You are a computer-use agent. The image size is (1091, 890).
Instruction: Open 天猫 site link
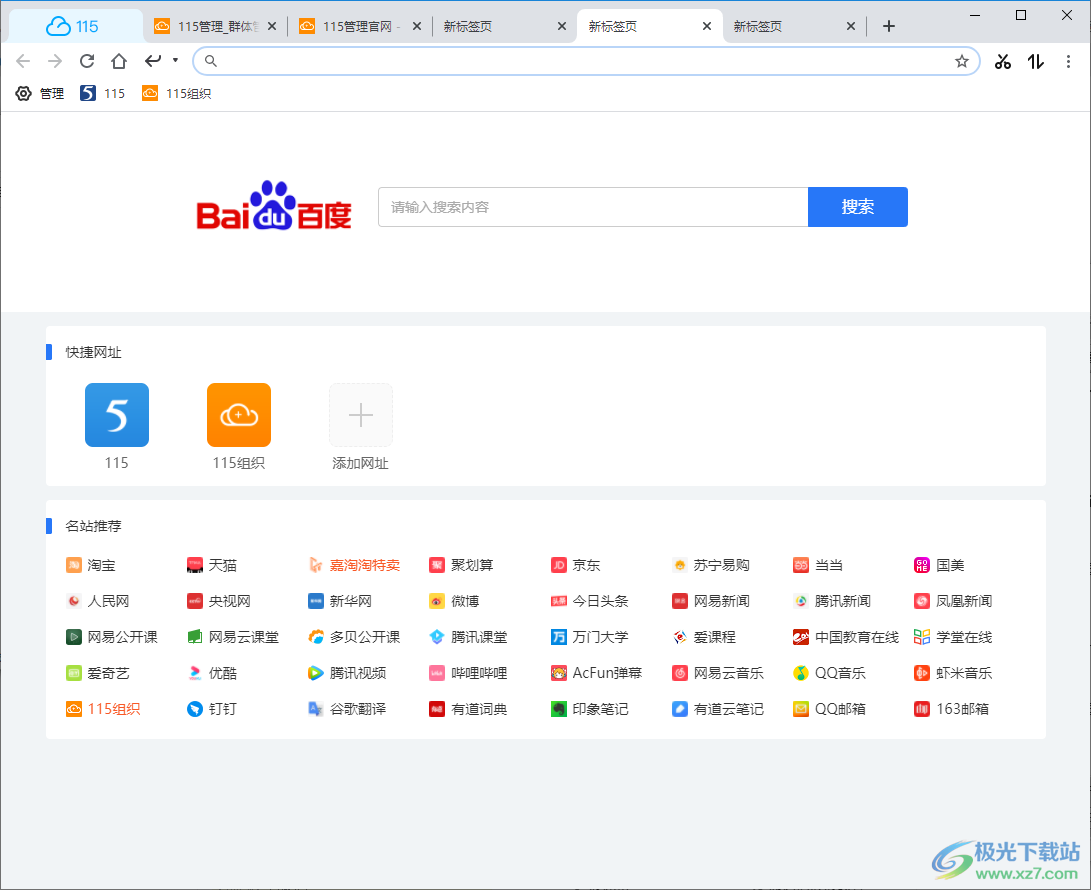(212, 565)
